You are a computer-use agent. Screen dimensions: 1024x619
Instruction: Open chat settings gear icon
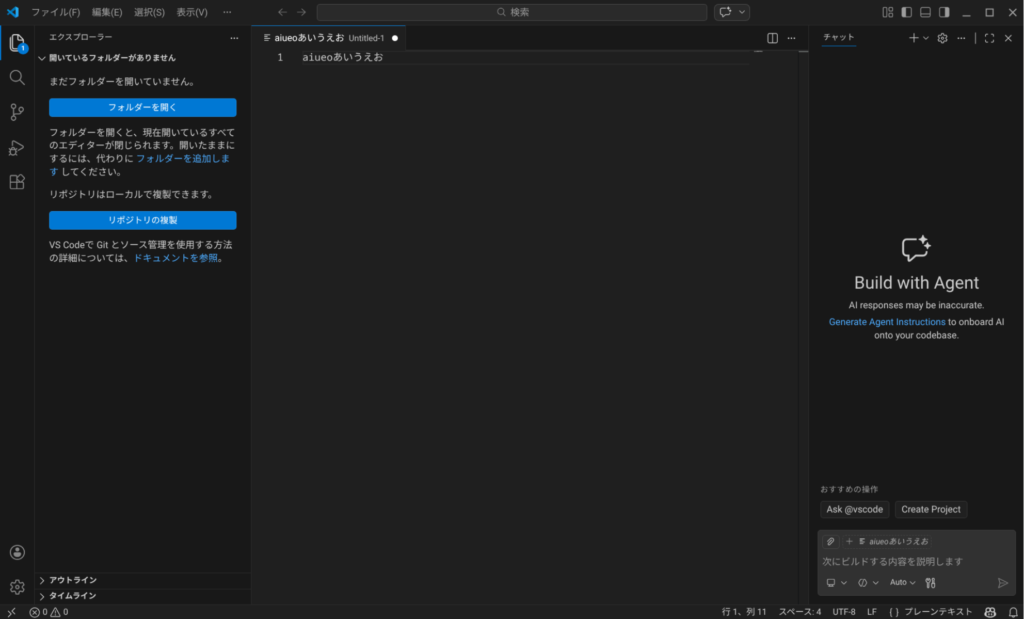(942, 38)
